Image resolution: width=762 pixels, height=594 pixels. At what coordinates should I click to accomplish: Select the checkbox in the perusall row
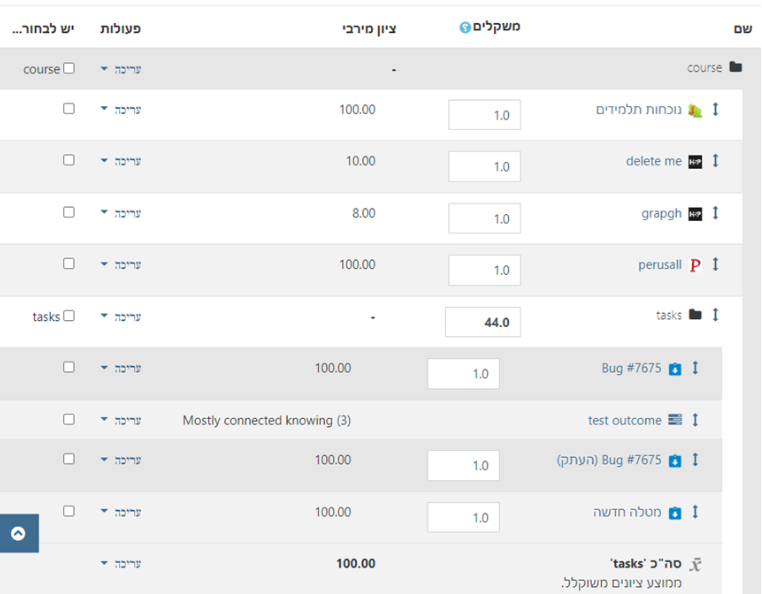click(x=69, y=264)
